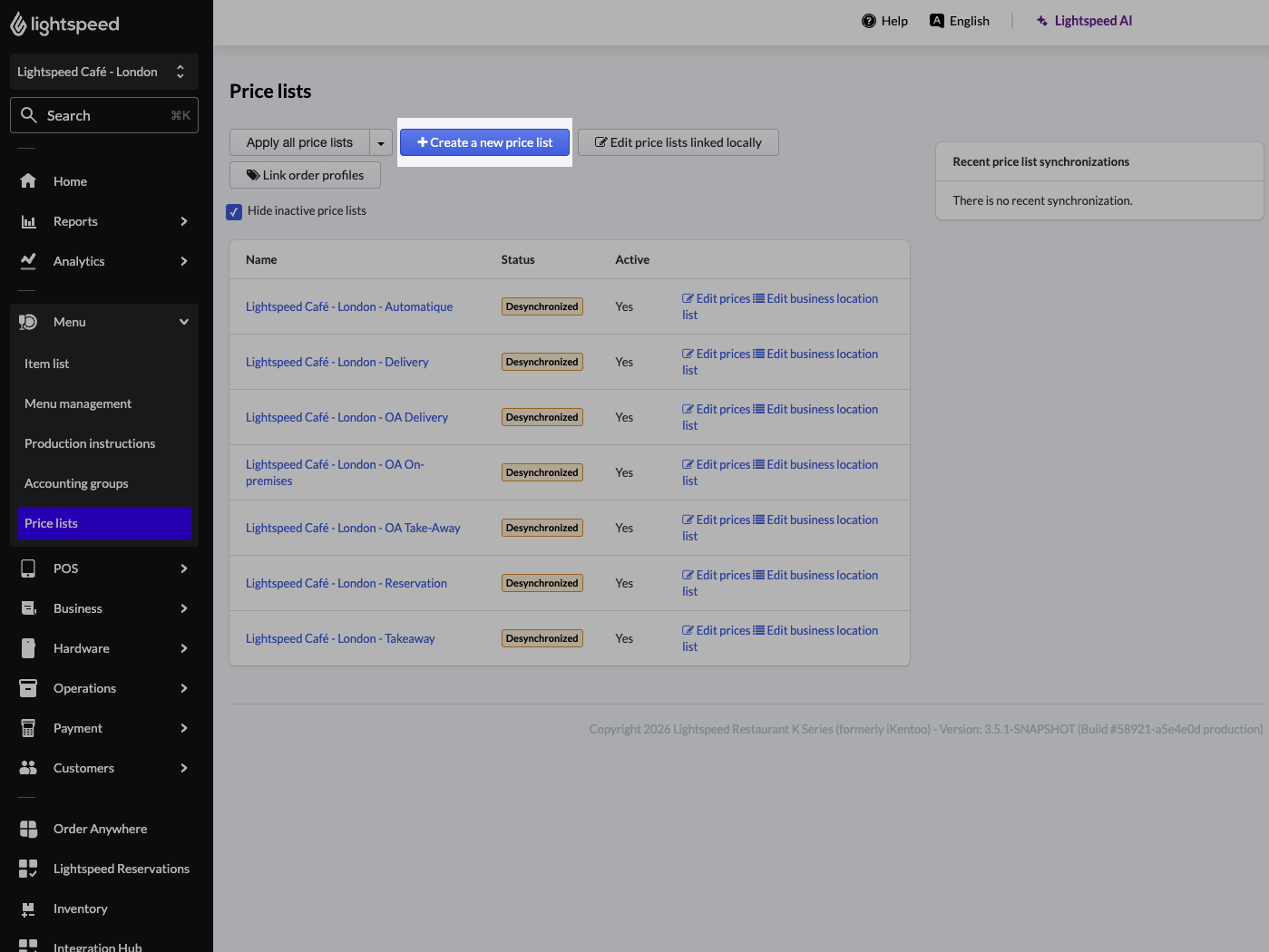The width and height of the screenshot is (1269, 952).
Task: Open Menu management page
Action: 104,403
